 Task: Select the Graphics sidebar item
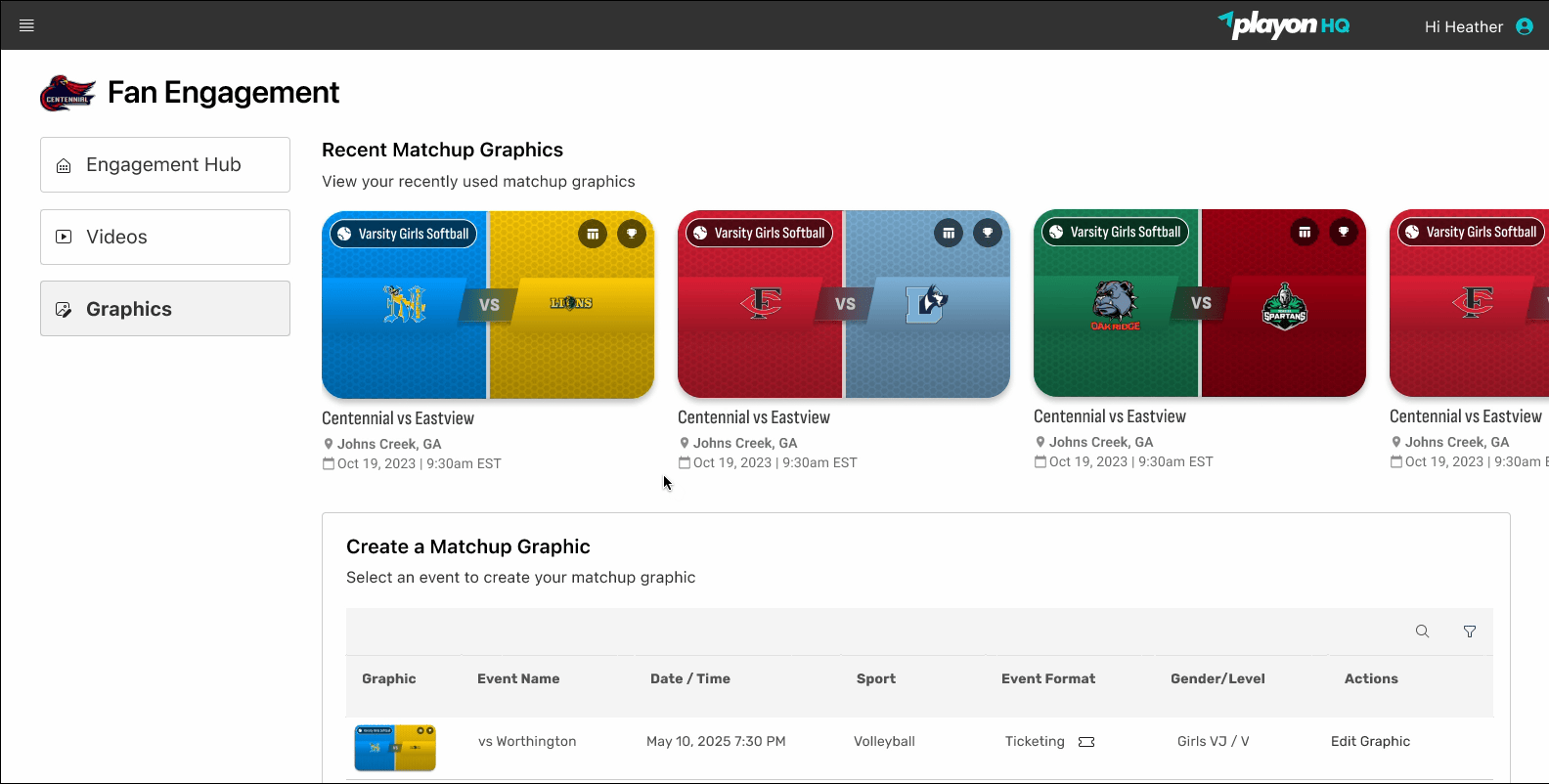click(165, 309)
